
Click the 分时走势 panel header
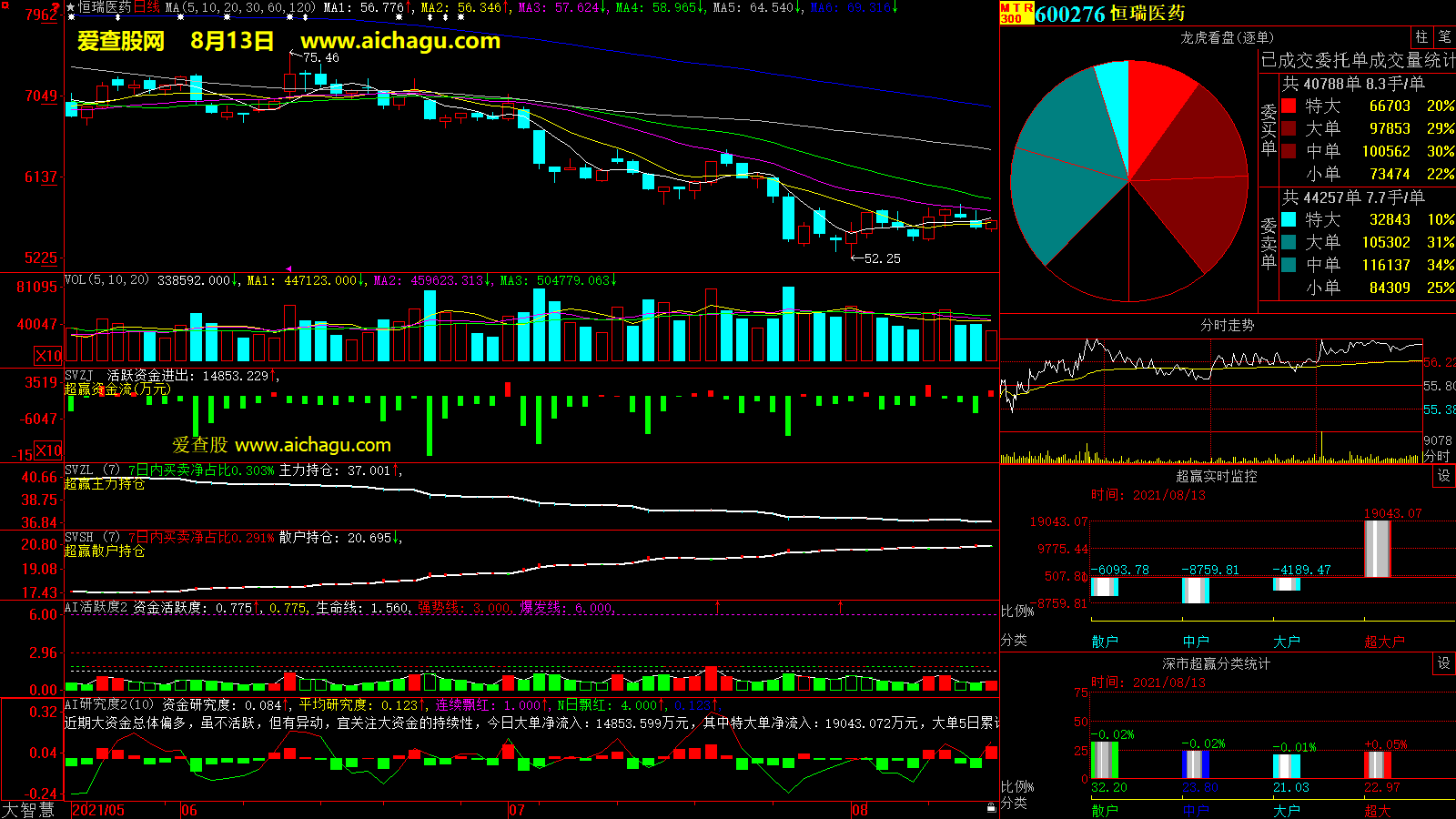[1227, 325]
